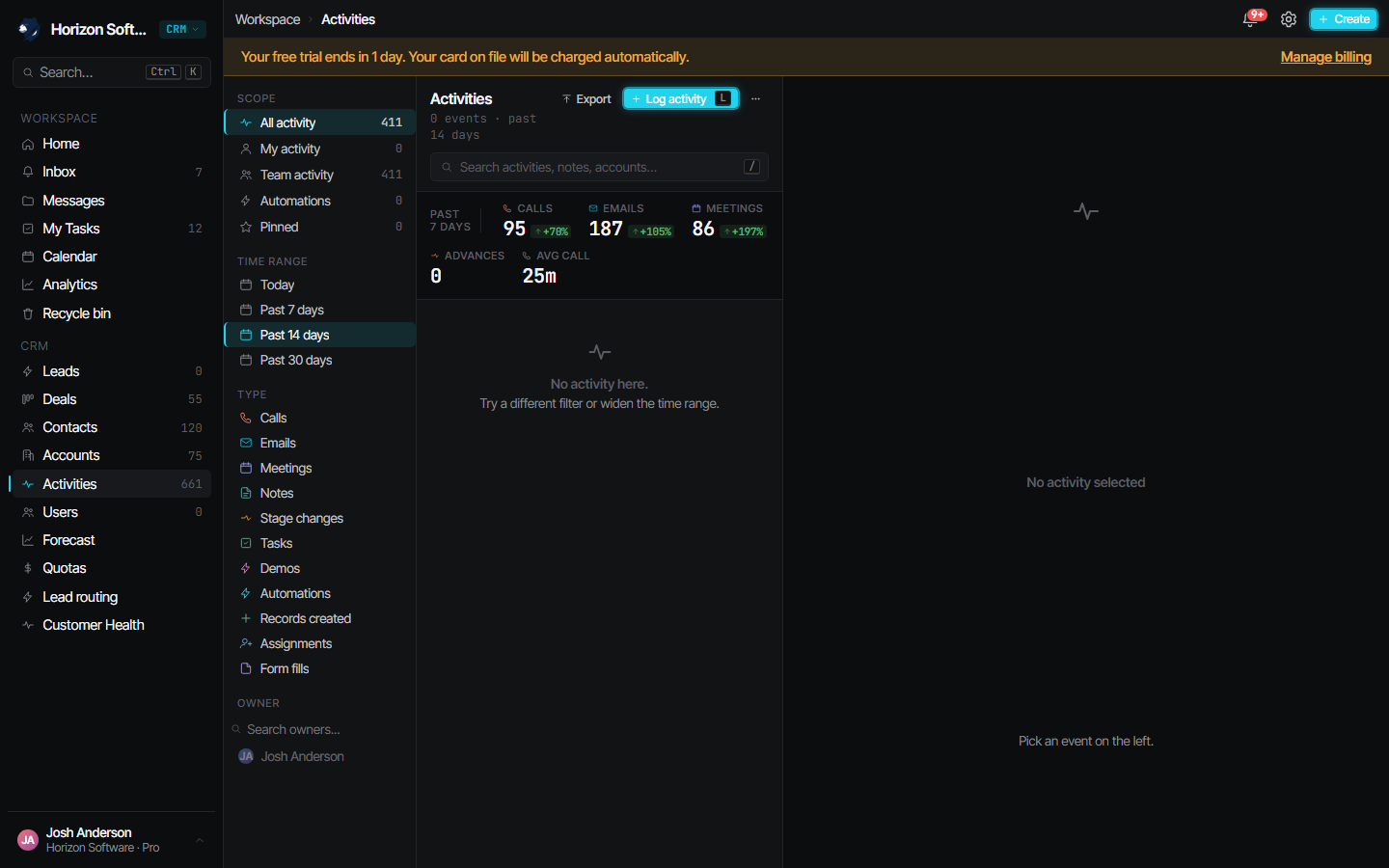1389x868 pixels.
Task: Click the Form fills page icon
Action: click(246, 668)
